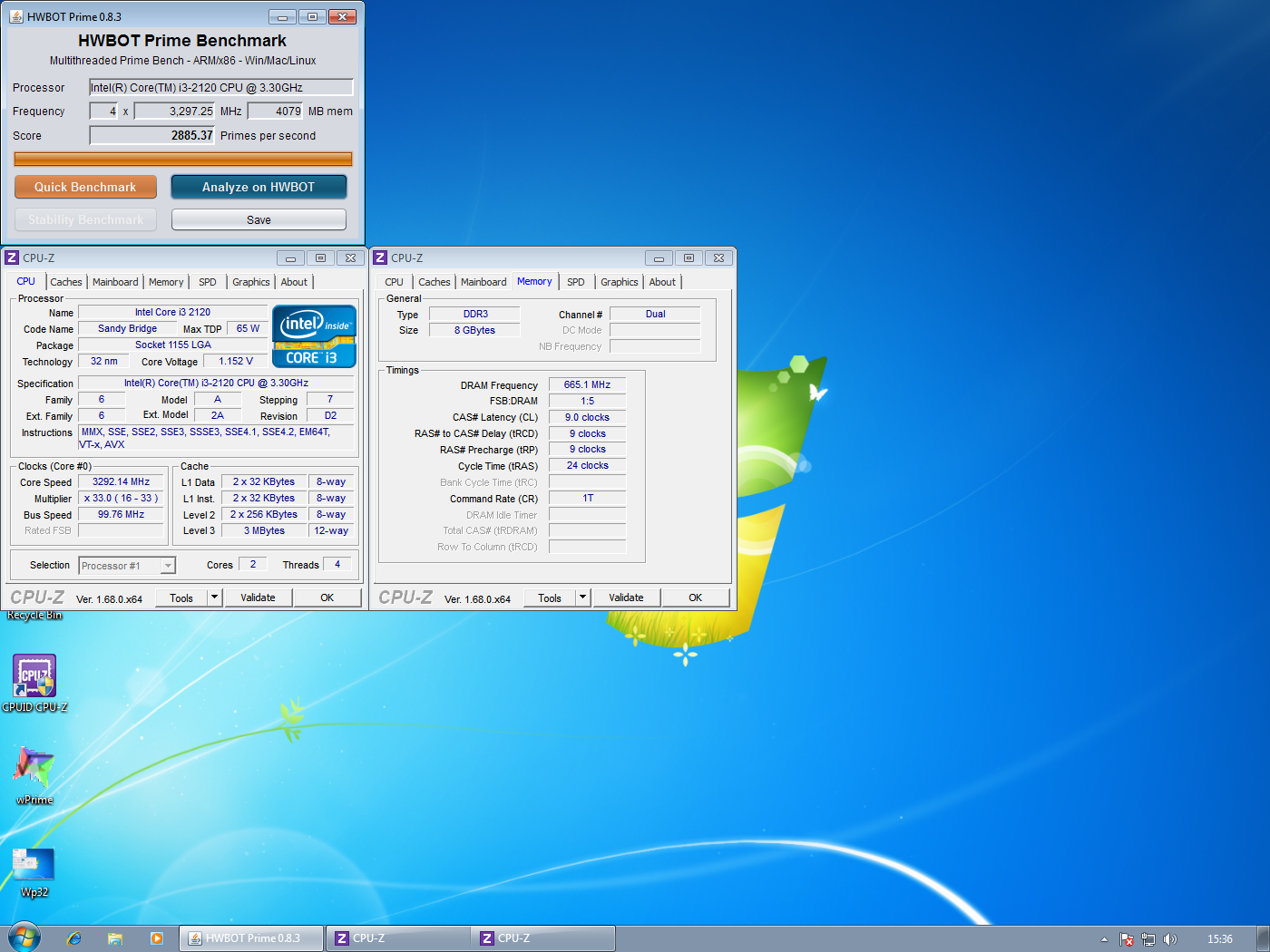Screen dimensions: 1270x952
Task: Open Mainboard tab in left CPU-Z window
Action: (115, 282)
